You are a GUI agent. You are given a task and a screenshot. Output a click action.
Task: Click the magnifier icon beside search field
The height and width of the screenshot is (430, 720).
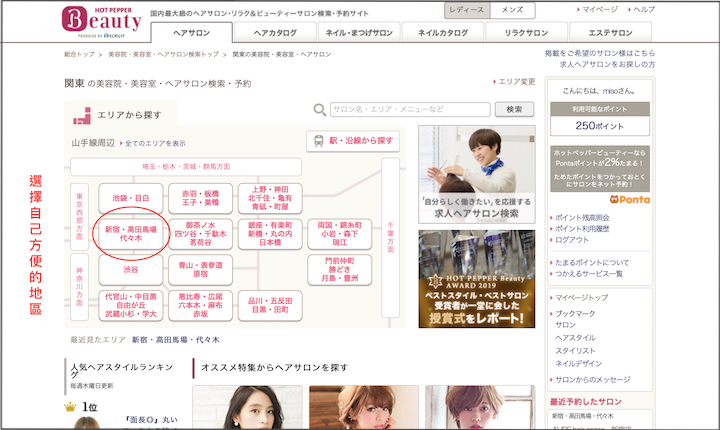click(x=319, y=110)
